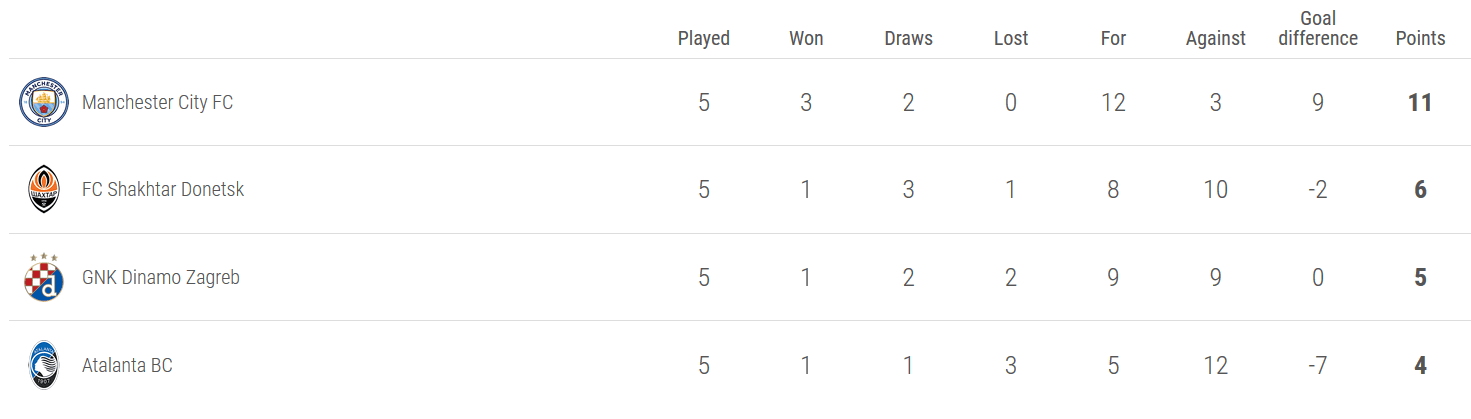Screen dimensions: 1471x419
Task: Click the Lost column header
Action: point(1011,39)
